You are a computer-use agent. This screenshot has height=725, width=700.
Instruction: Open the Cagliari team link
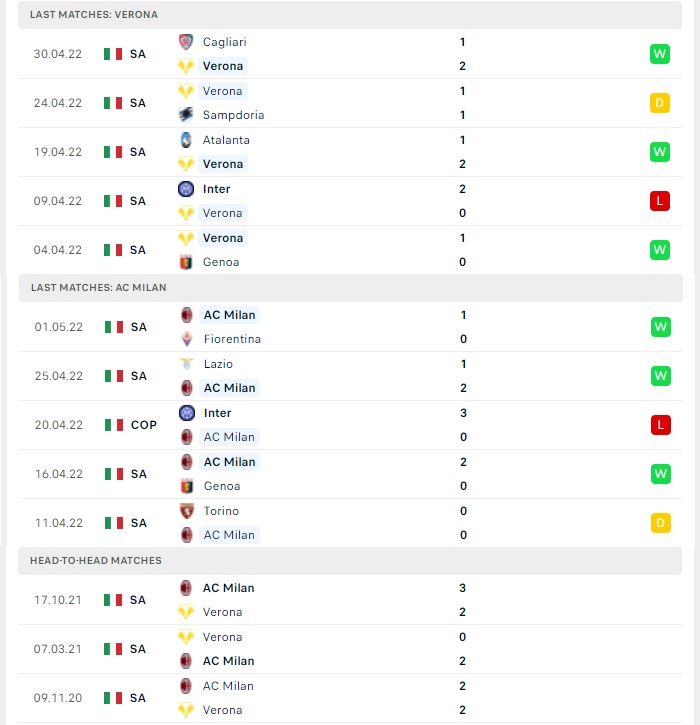[225, 42]
